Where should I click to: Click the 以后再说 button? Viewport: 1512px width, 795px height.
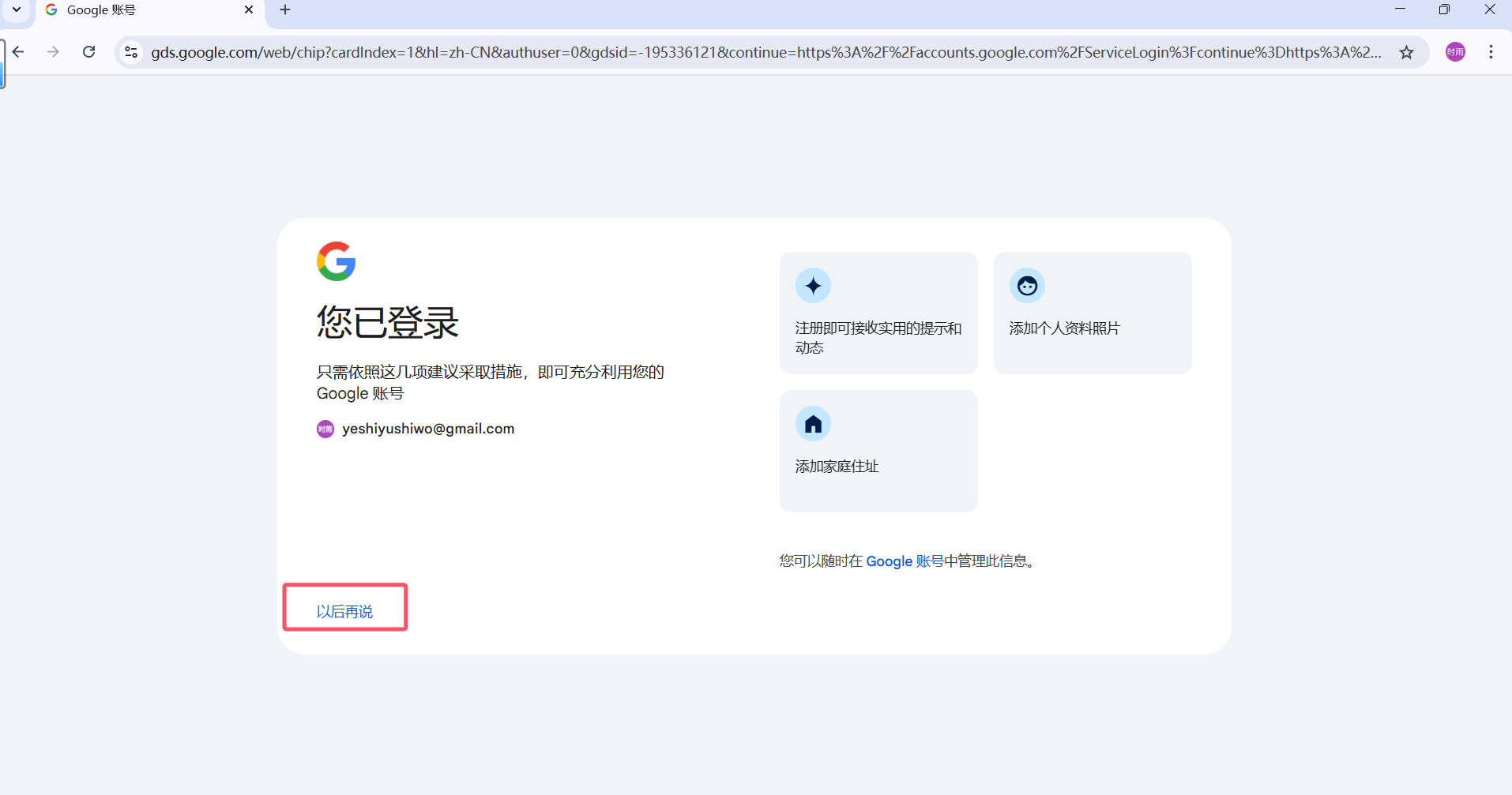(345, 611)
